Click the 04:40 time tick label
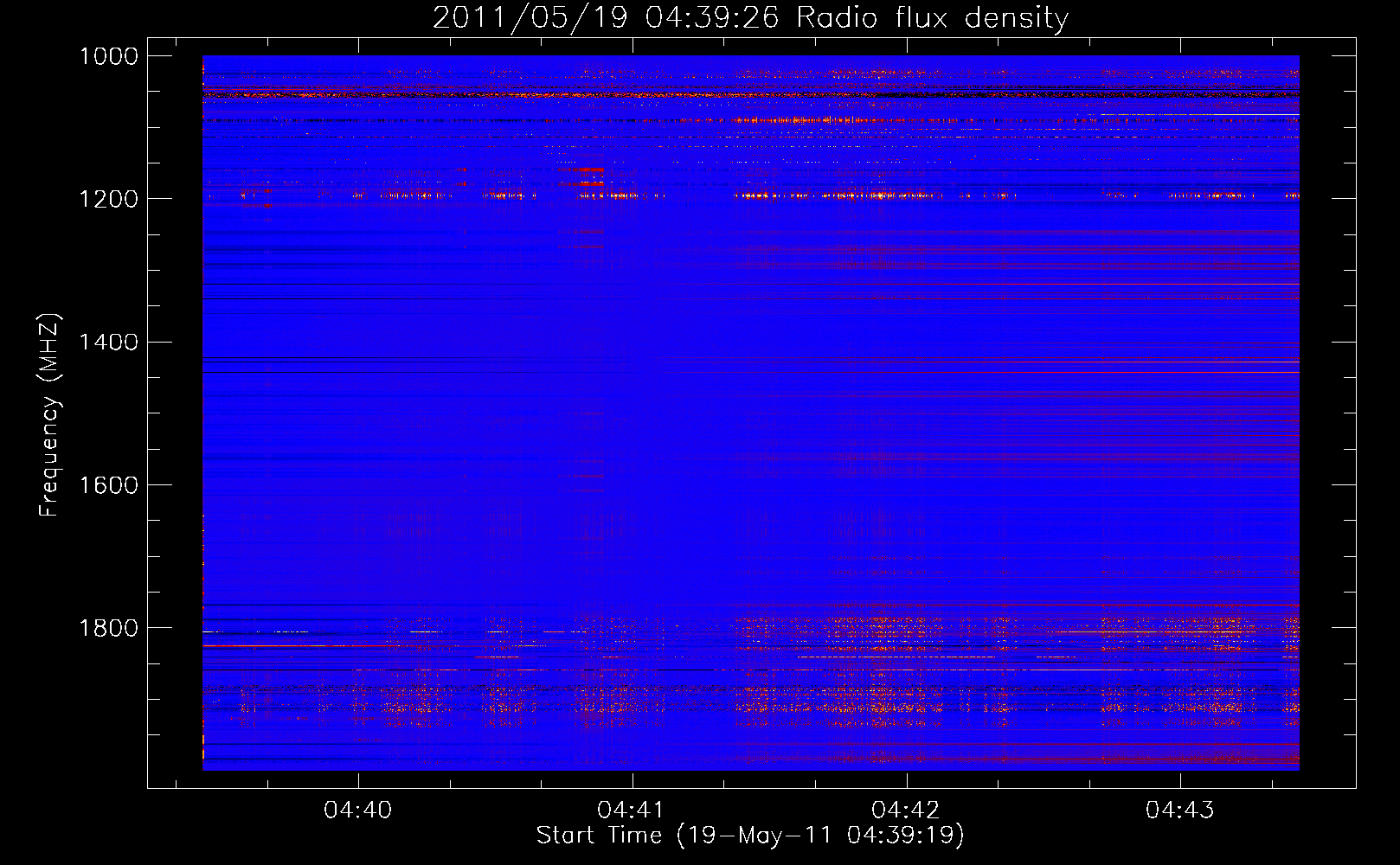The width and height of the screenshot is (1400, 865). [357, 811]
